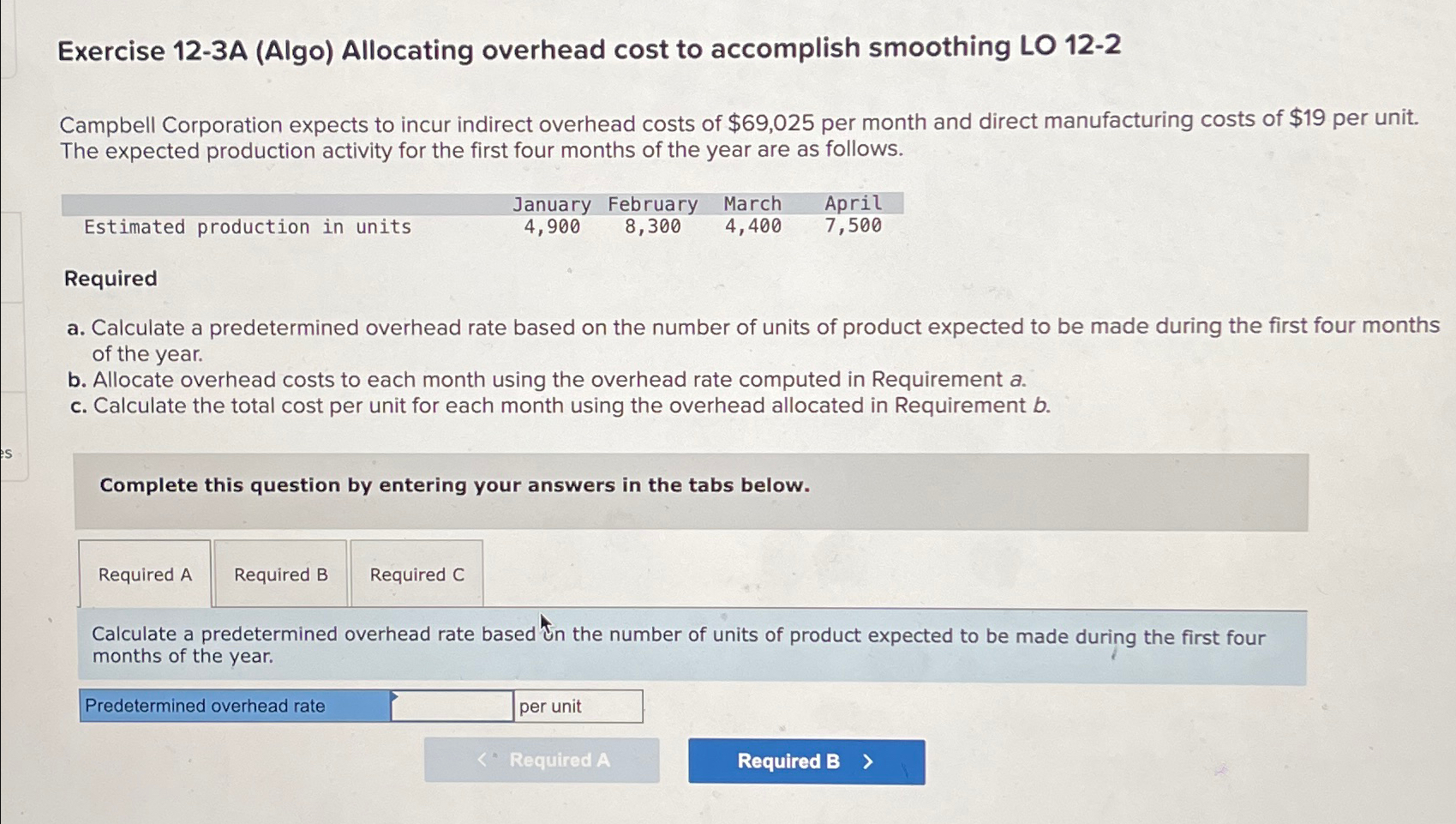Click the gray panel stating Complete this question
Image resolution: width=1456 pixels, height=824 pixels.
pos(454,485)
